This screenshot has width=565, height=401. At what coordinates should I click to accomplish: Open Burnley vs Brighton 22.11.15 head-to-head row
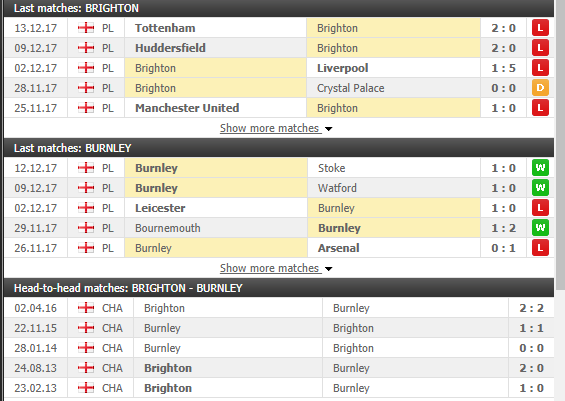click(279, 328)
